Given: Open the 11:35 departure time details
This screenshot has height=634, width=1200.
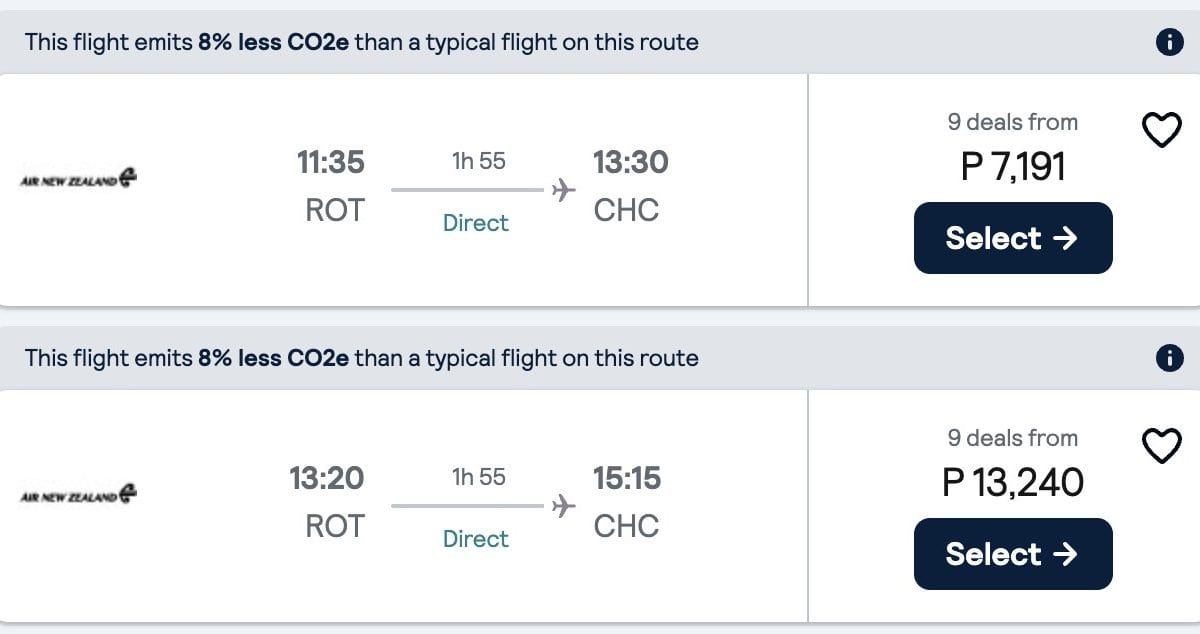Looking at the screenshot, I should (331, 162).
